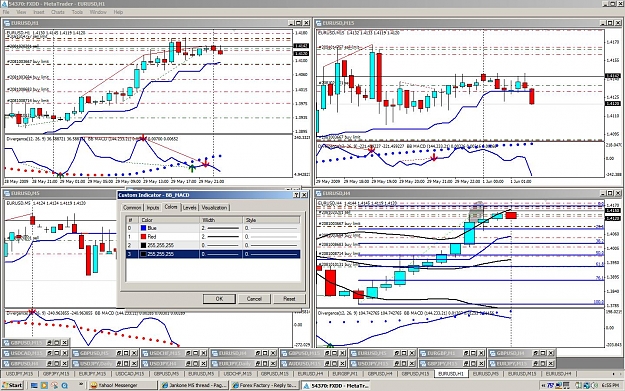Click the Show Desktop quick launch icon

[x=34, y=385]
